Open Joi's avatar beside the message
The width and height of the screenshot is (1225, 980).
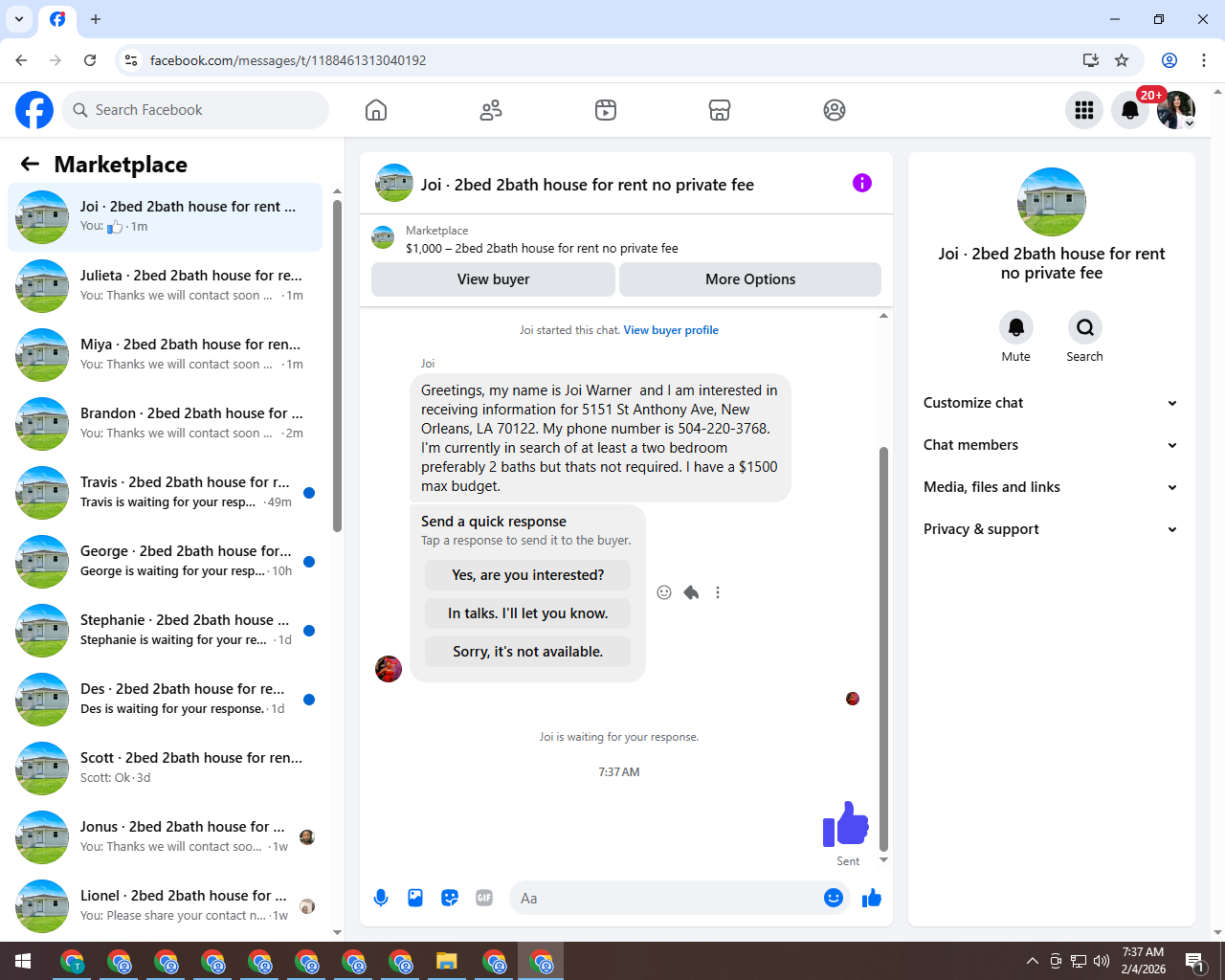389,669
